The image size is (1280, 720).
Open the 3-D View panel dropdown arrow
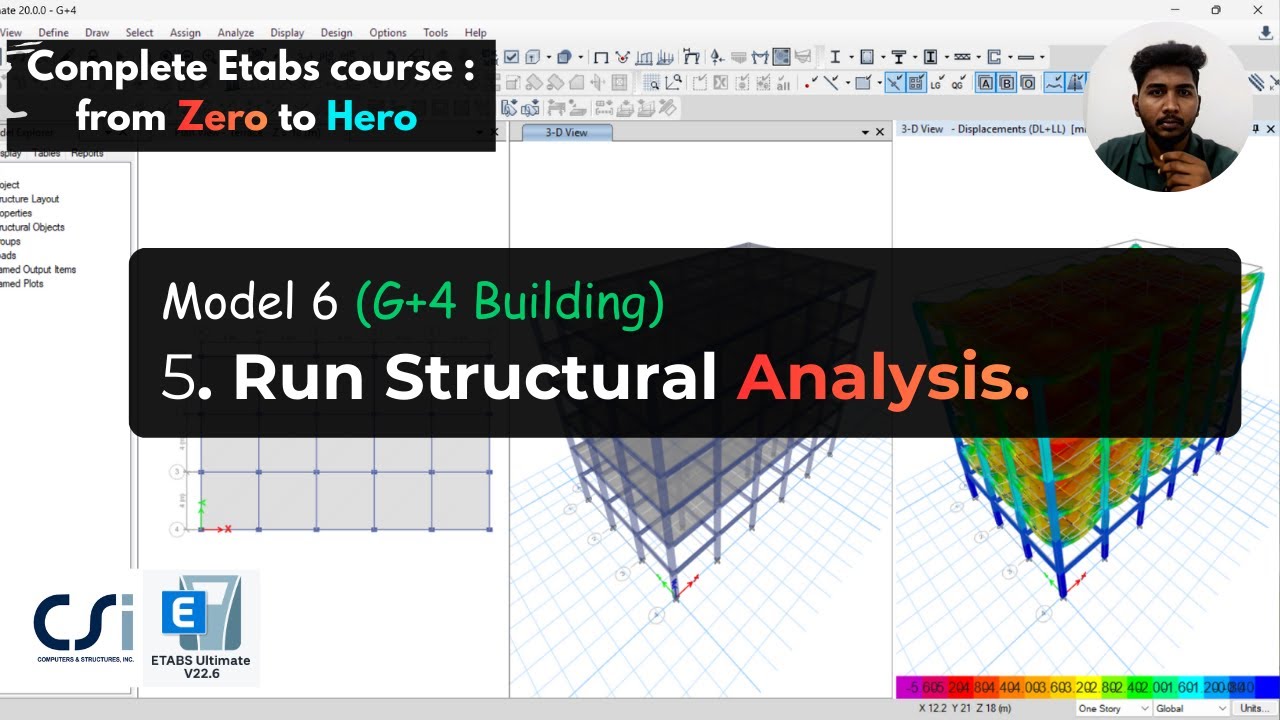click(x=866, y=132)
